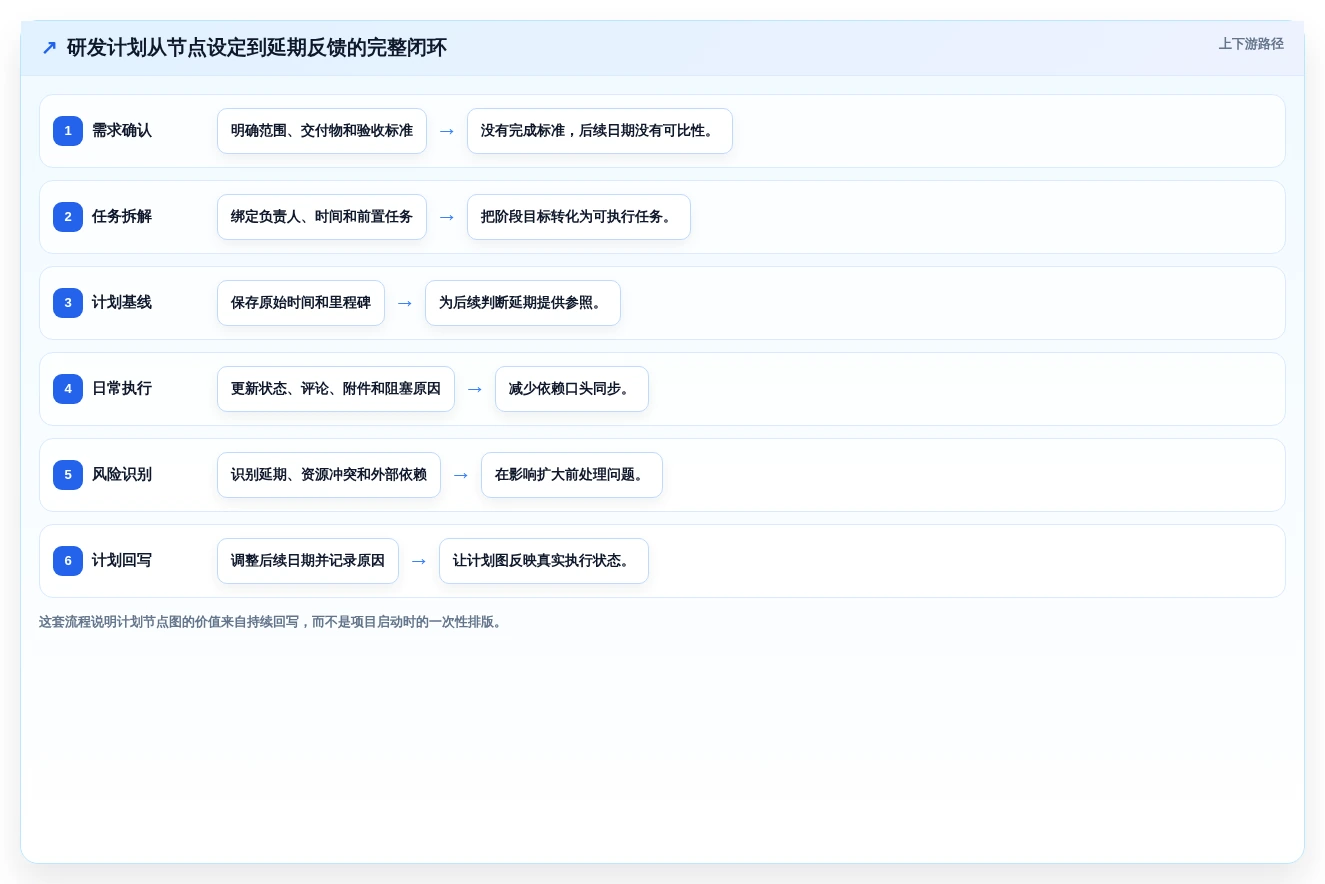This screenshot has width=1325, height=884.
Task: Click the 让计划图反映真实执行状态 box
Action: [544, 561]
